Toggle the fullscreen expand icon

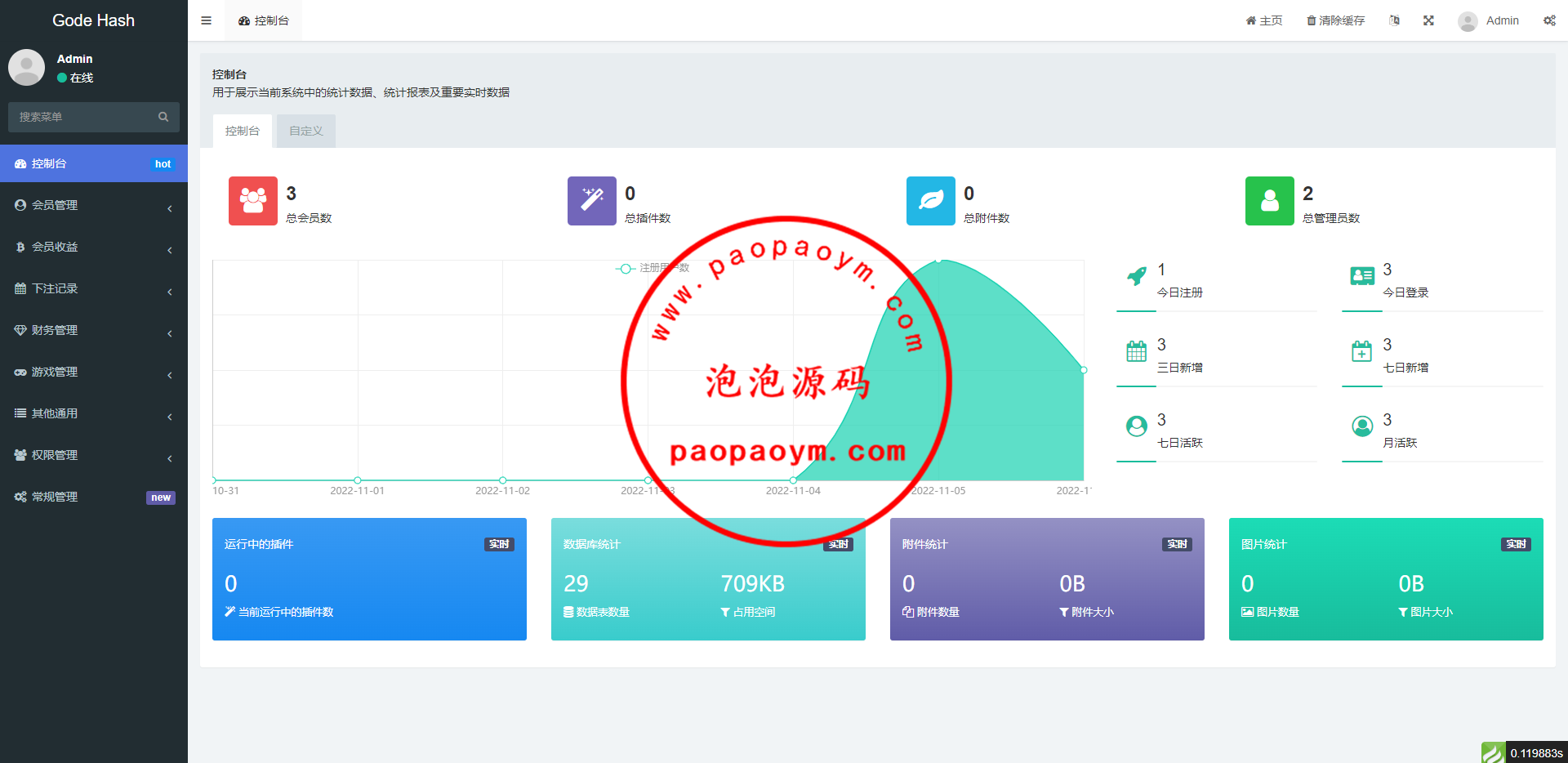point(1428,20)
